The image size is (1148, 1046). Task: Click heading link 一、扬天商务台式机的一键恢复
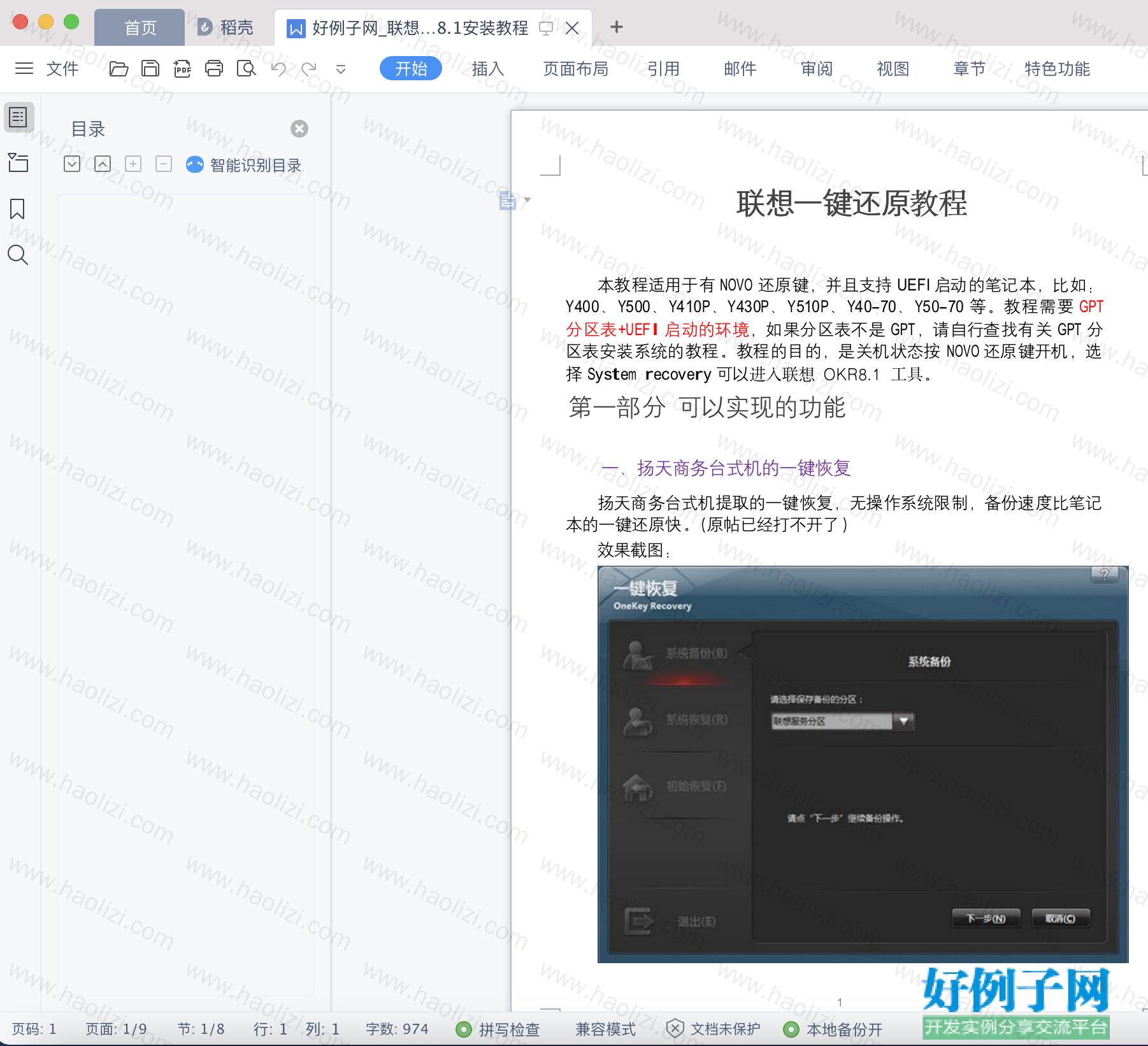pyautogui.click(x=726, y=468)
